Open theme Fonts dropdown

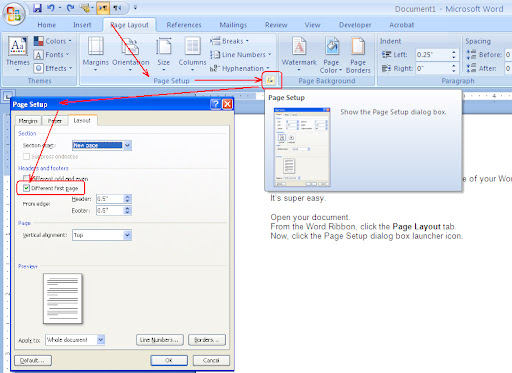52,55
